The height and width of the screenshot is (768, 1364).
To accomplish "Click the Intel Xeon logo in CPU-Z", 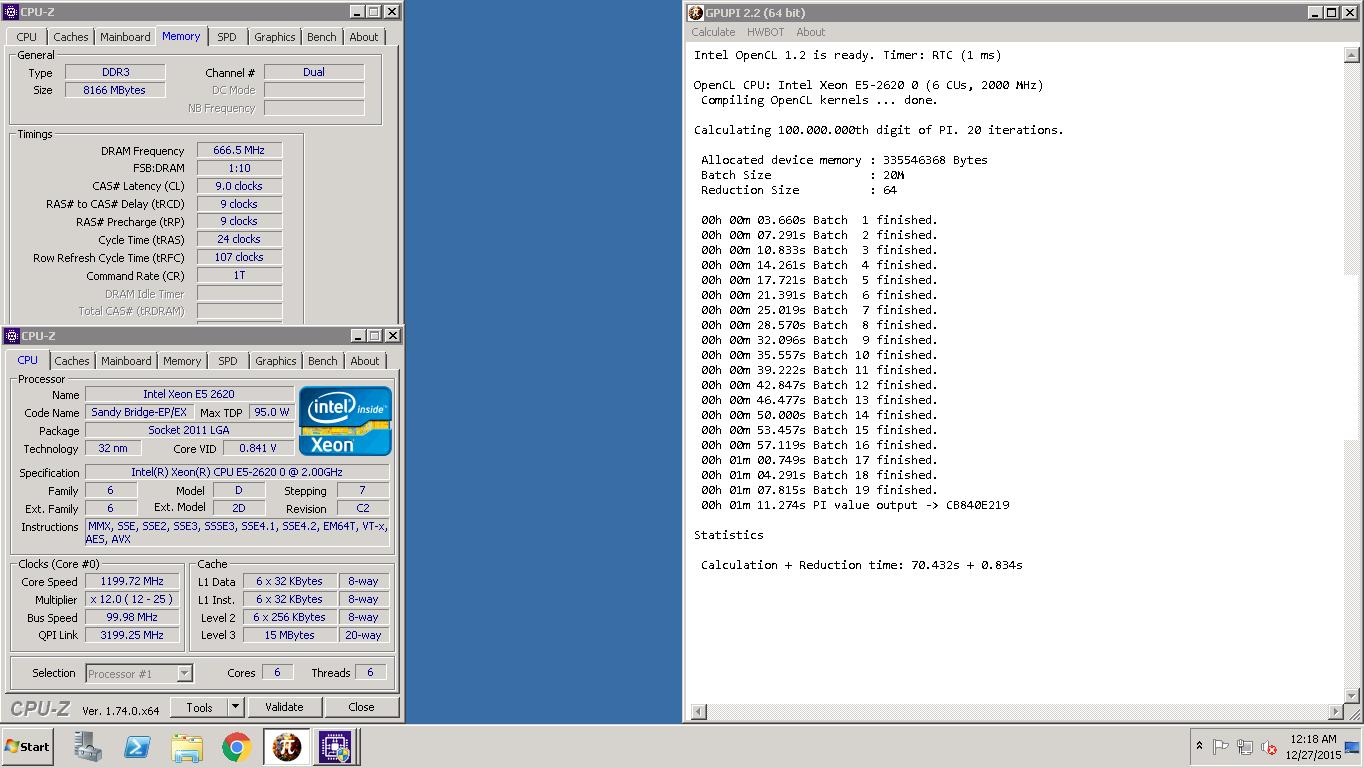I will pyautogui.click(x=345, y=421).
